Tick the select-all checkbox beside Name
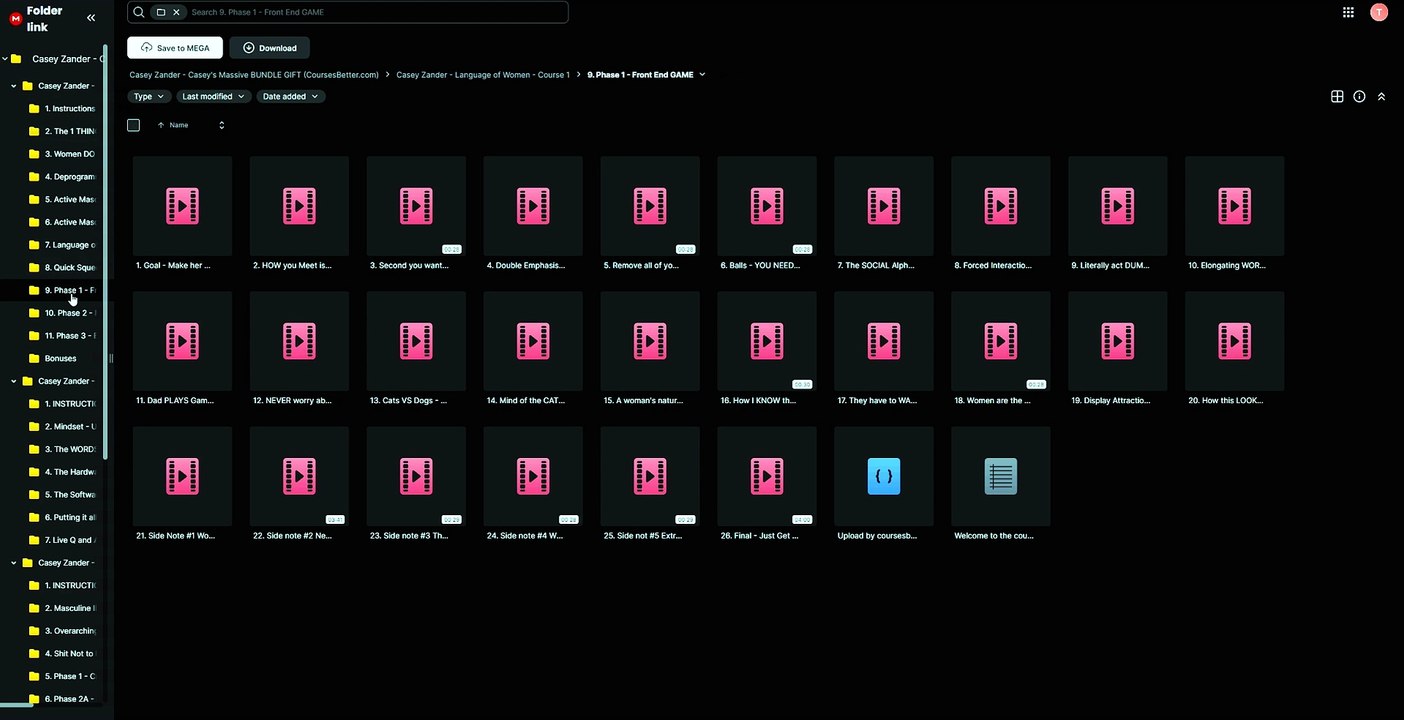1404x720 pixels. (133, 125)
